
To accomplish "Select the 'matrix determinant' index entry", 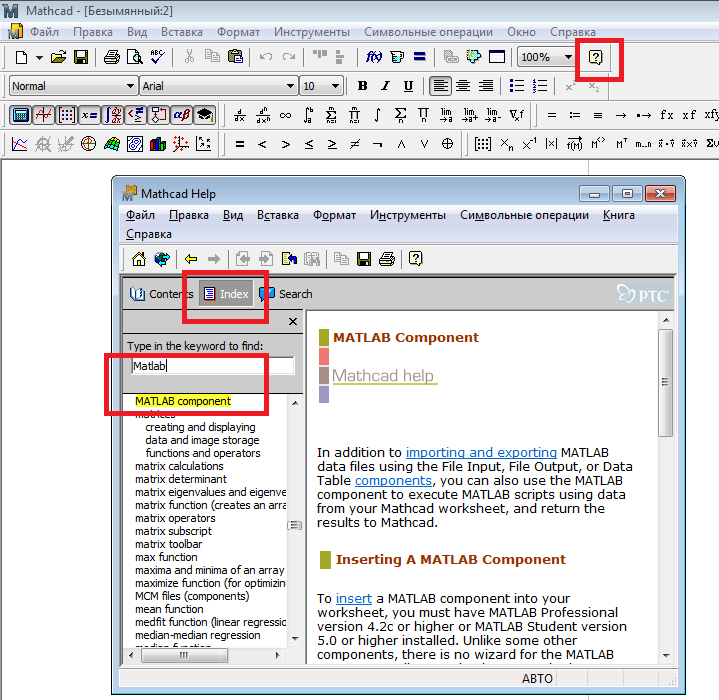I will (x=181, y=479).
